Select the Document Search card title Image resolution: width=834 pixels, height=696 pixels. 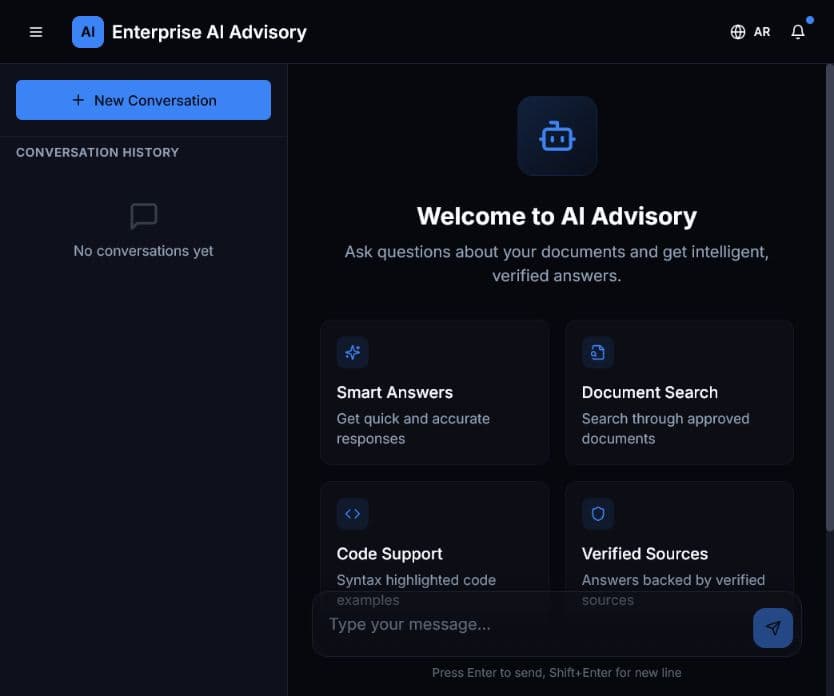coord(649,392)
